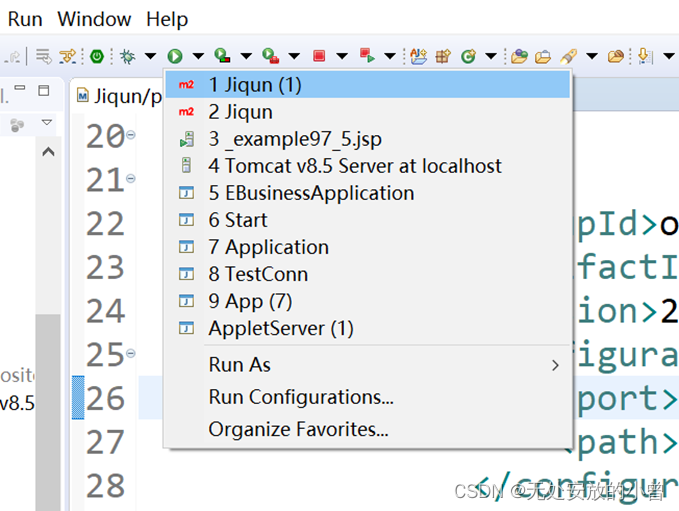The height and width of the screenshot is (511, 679).
Task: Click the Debug bug icon
Action: pyautogui.click(x=127, y=56)
